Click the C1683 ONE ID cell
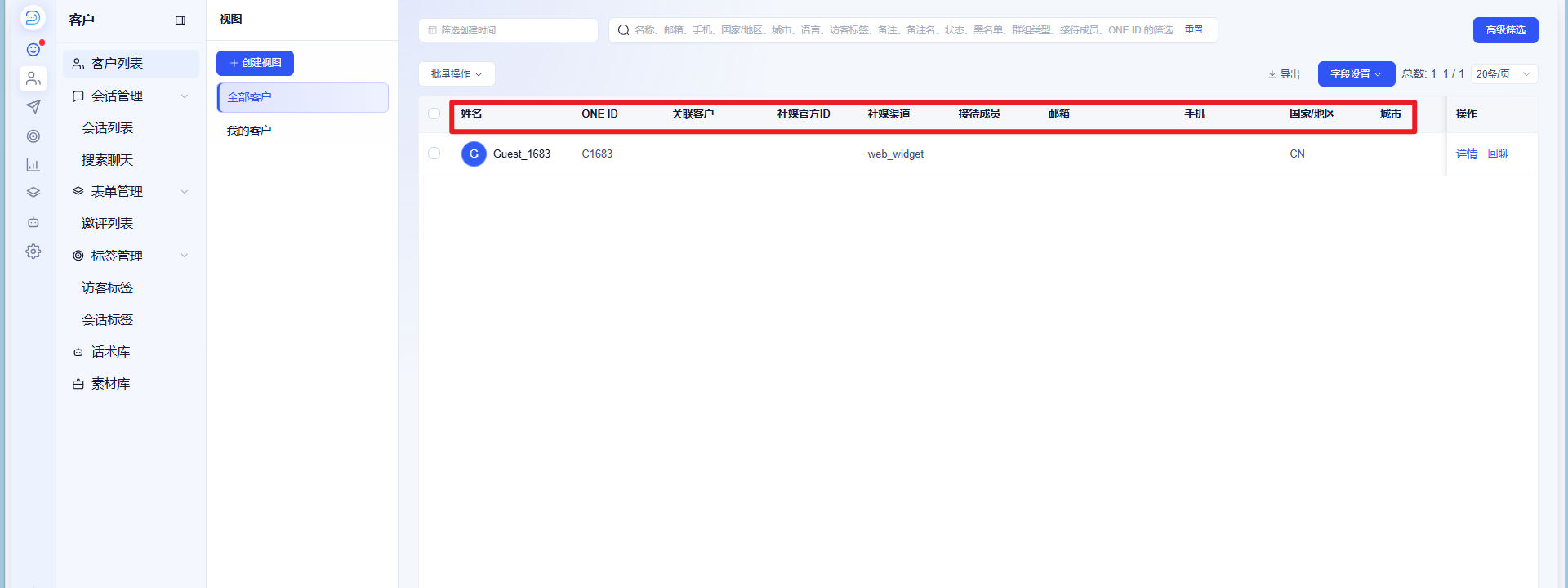The image size is (1568, 588). click(x=597, y=154)
